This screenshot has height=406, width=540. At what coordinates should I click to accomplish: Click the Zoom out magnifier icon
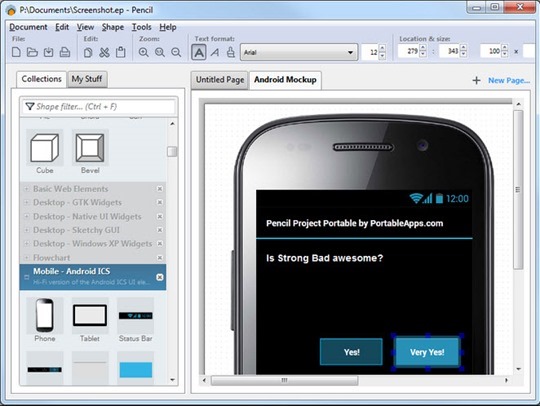[x=176, y=52]
